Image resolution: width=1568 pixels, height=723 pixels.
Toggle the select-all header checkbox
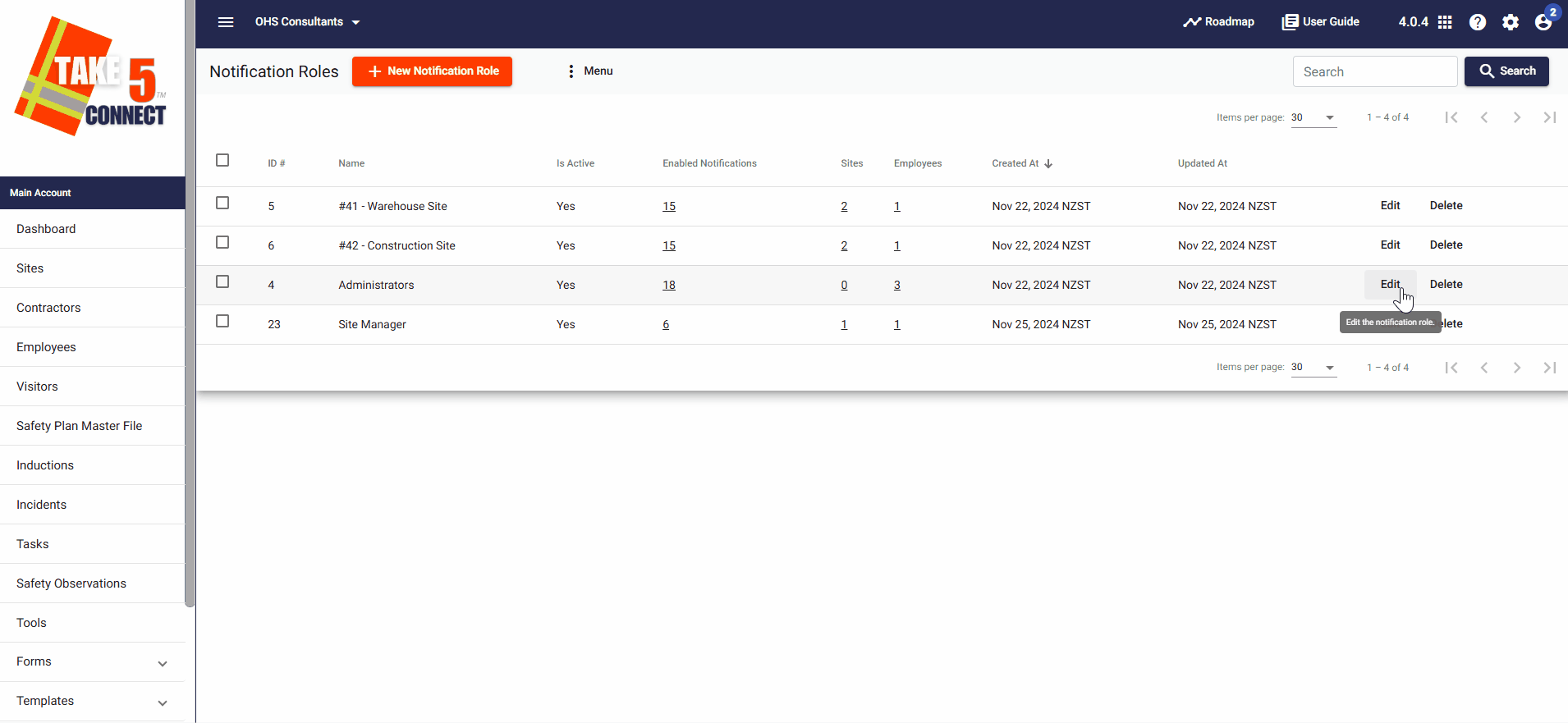(x=222, y=160)
